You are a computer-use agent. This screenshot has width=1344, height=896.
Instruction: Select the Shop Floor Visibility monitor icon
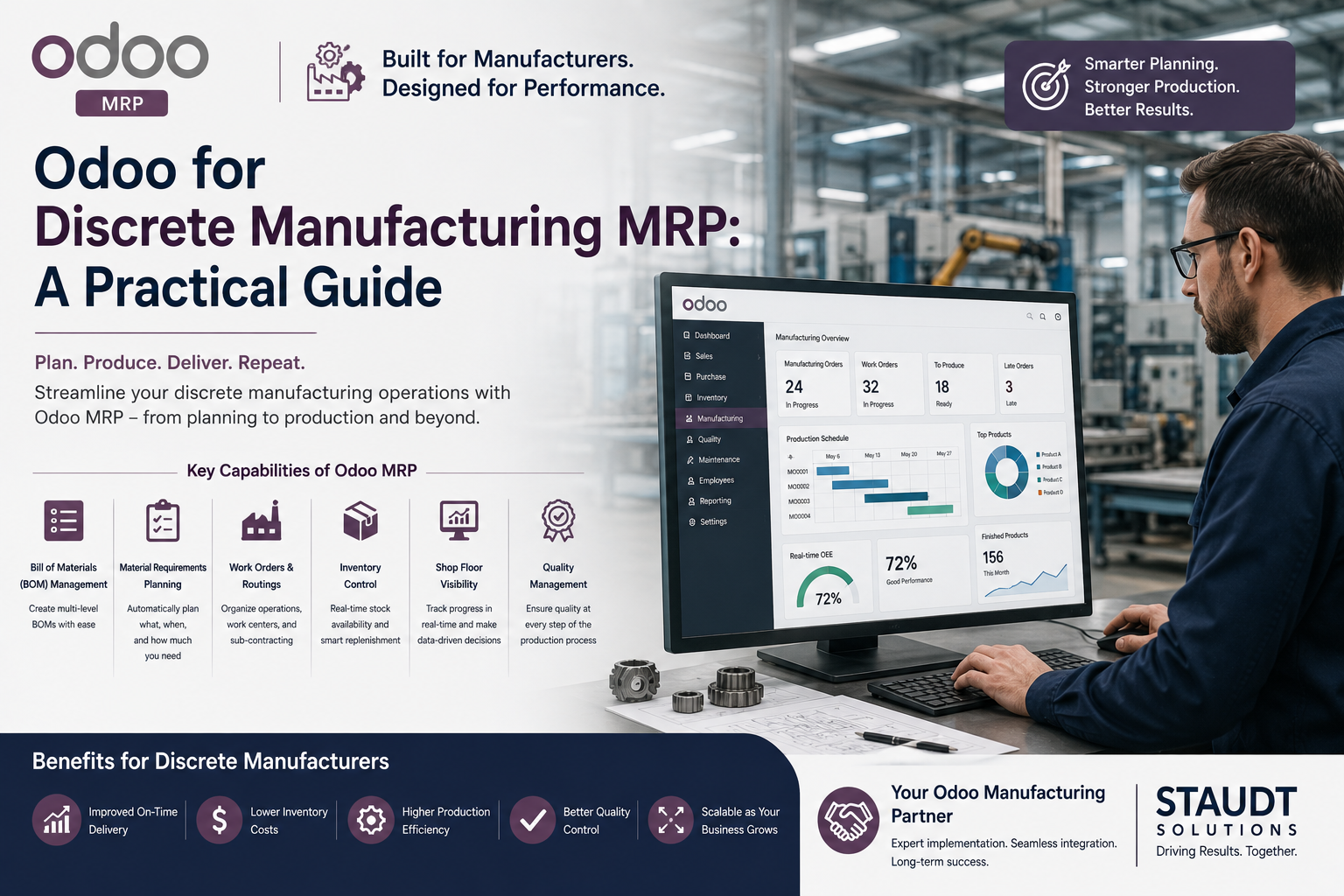pos(459,521)
